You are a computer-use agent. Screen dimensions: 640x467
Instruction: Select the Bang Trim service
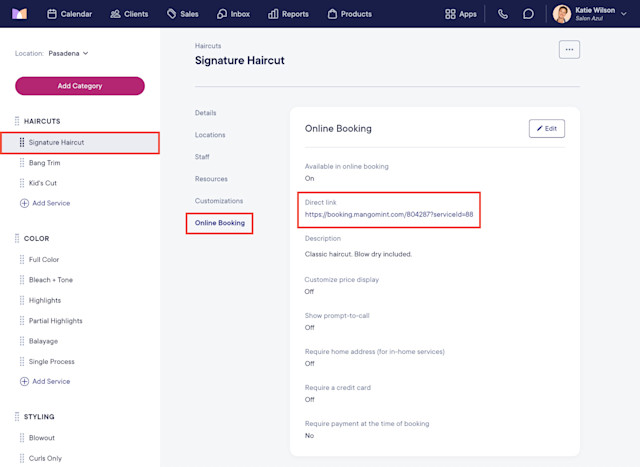(44, 163)
